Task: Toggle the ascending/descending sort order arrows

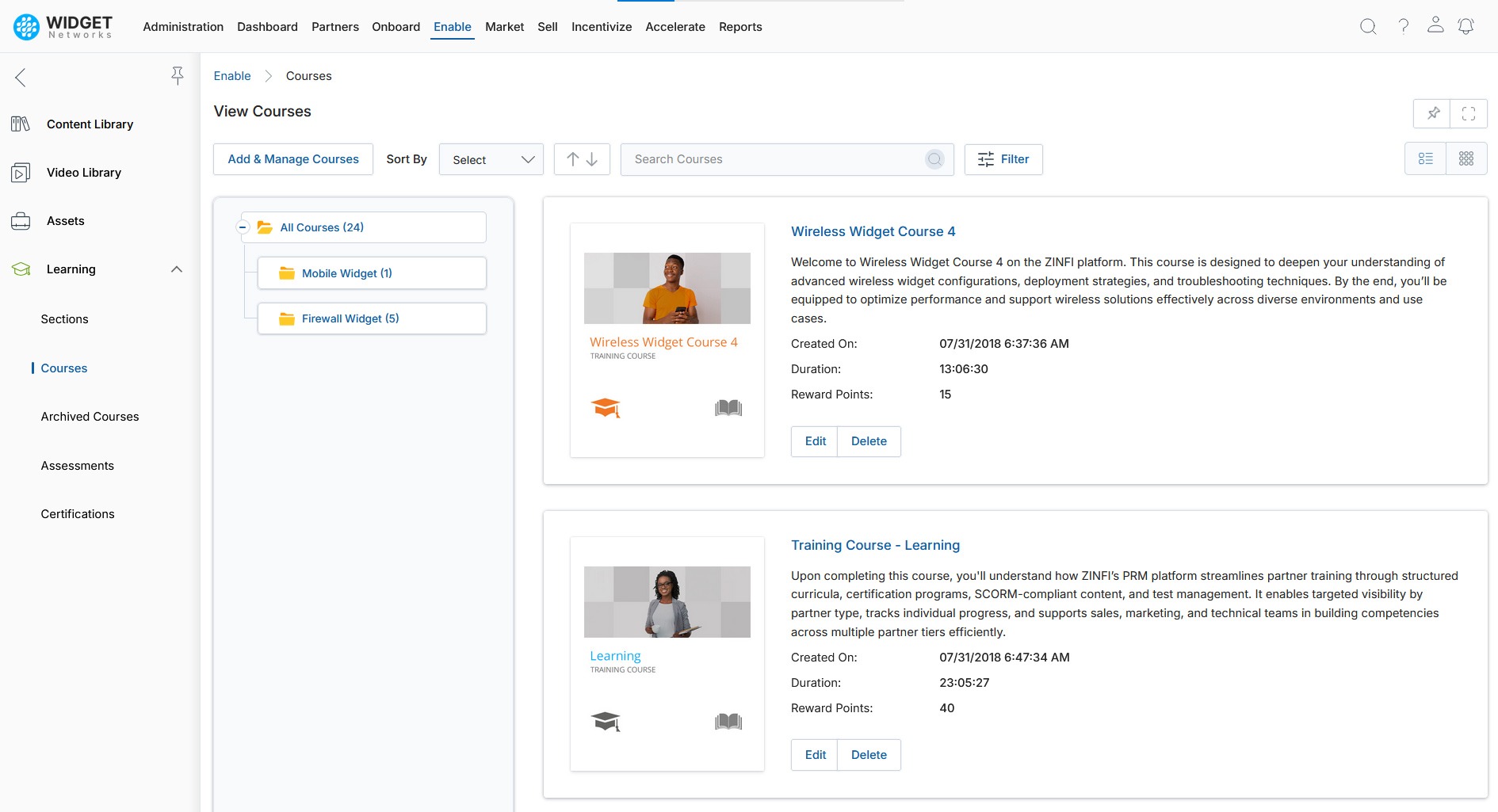Action: 582,159
